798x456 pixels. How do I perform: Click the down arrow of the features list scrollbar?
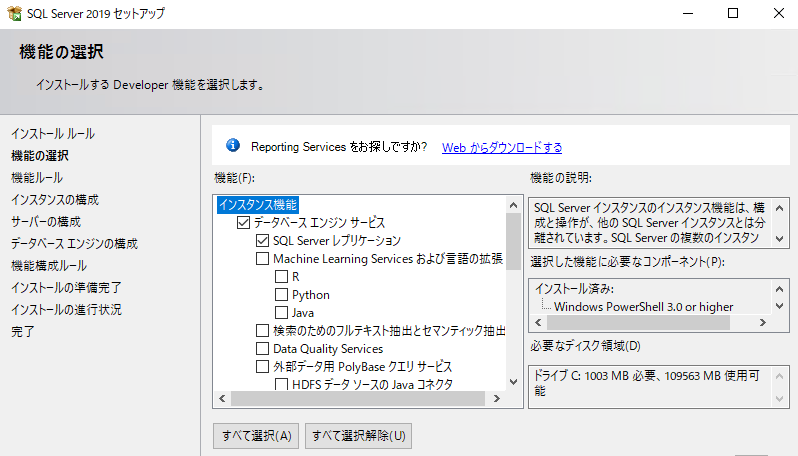pyautogui.click(x=514, y=382)
